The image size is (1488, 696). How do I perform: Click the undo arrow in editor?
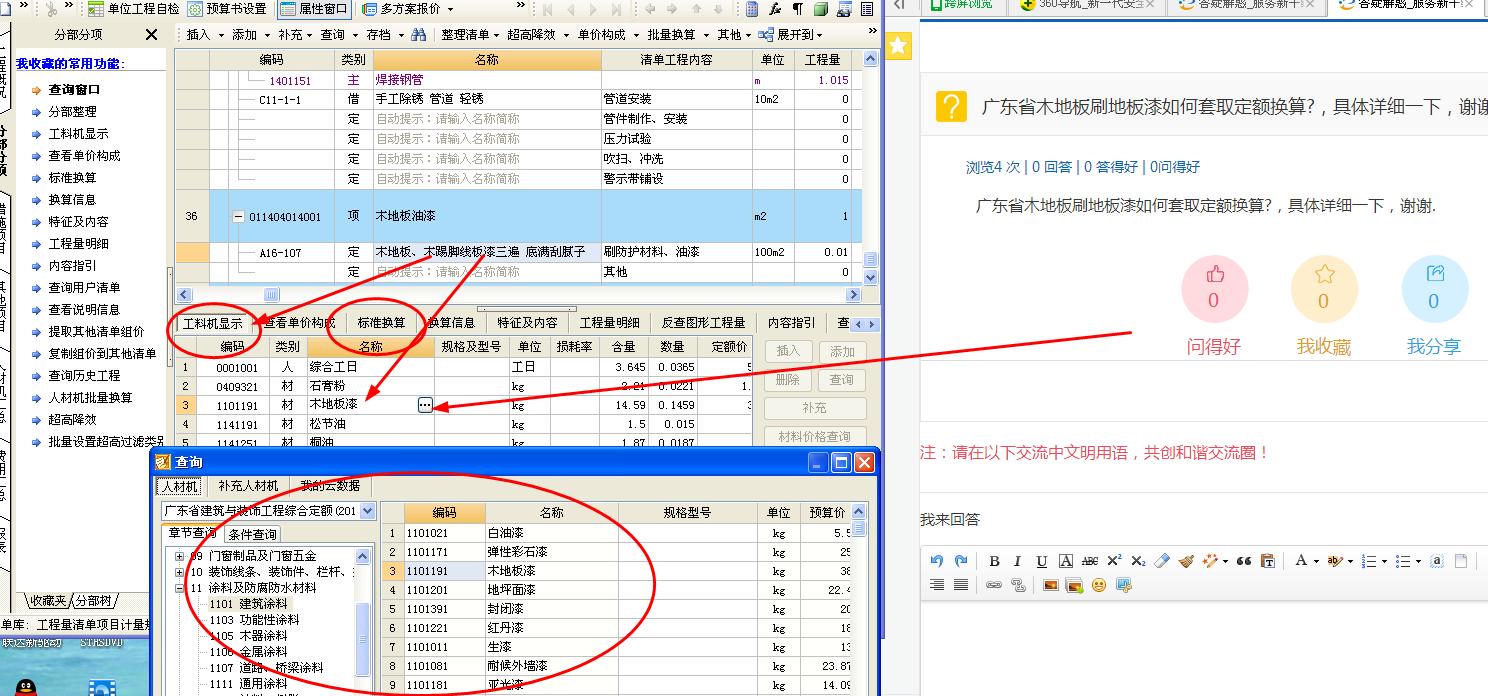936,561
